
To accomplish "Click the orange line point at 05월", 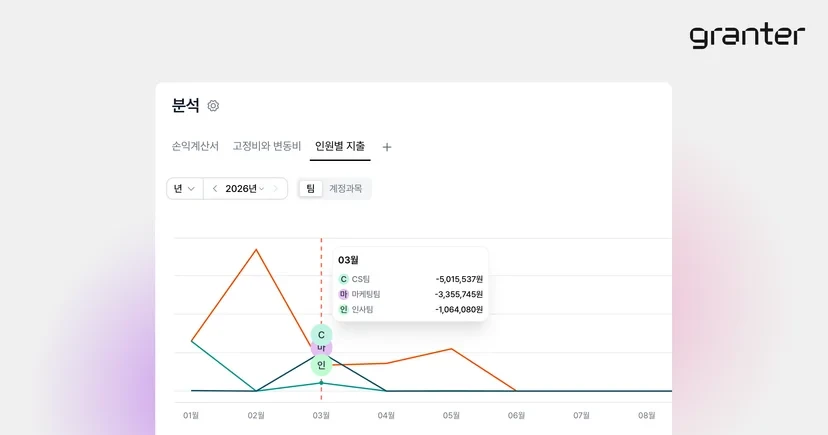I will tap(451, 349).
